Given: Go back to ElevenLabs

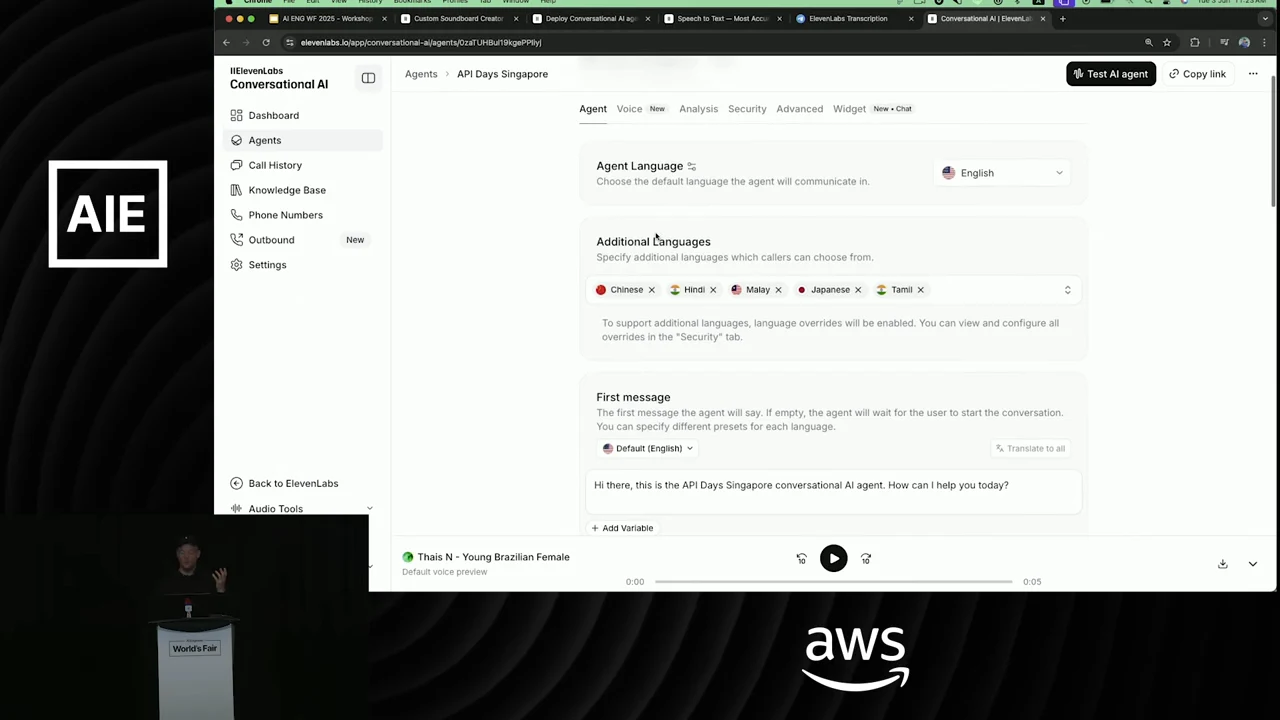Looking at the screenshot, I should [284, 483].
